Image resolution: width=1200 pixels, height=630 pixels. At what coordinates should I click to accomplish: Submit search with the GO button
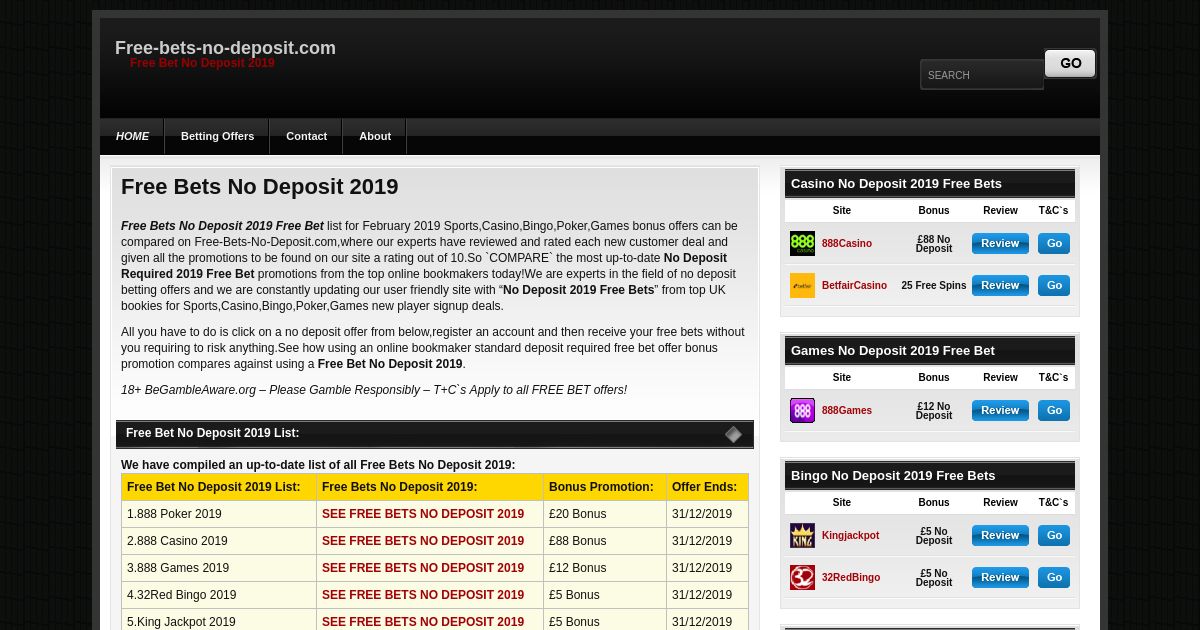(1070, 63)
